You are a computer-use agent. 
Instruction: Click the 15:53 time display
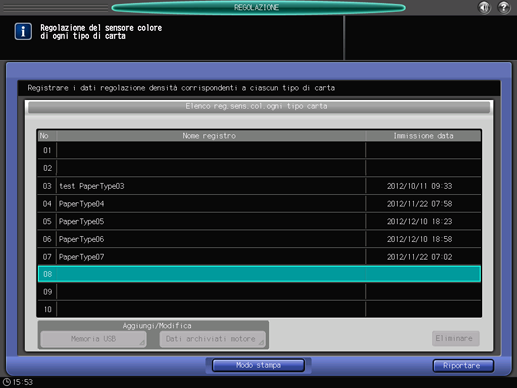[x=23, y=382]
